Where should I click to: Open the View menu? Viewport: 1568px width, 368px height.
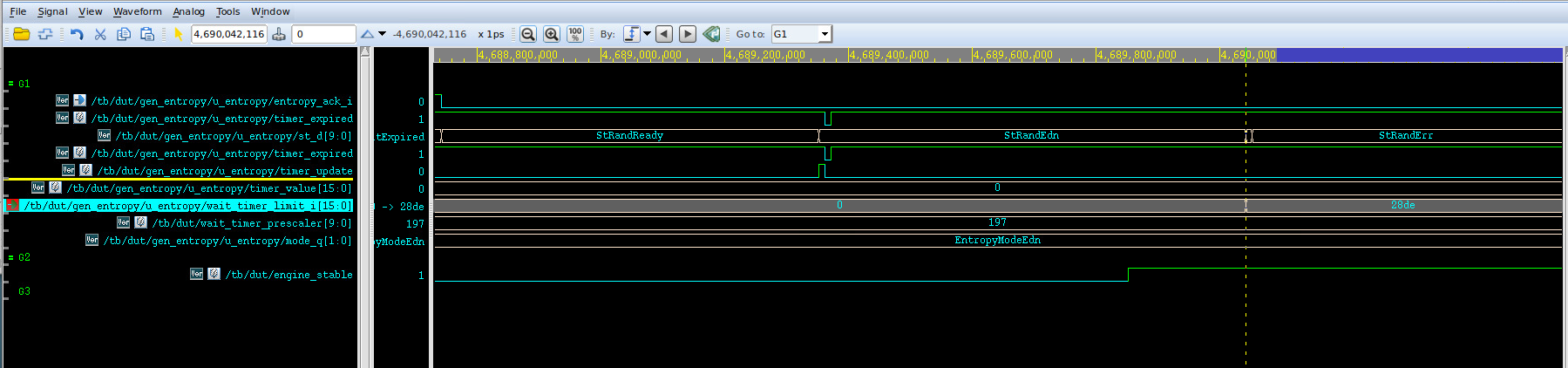90,11
